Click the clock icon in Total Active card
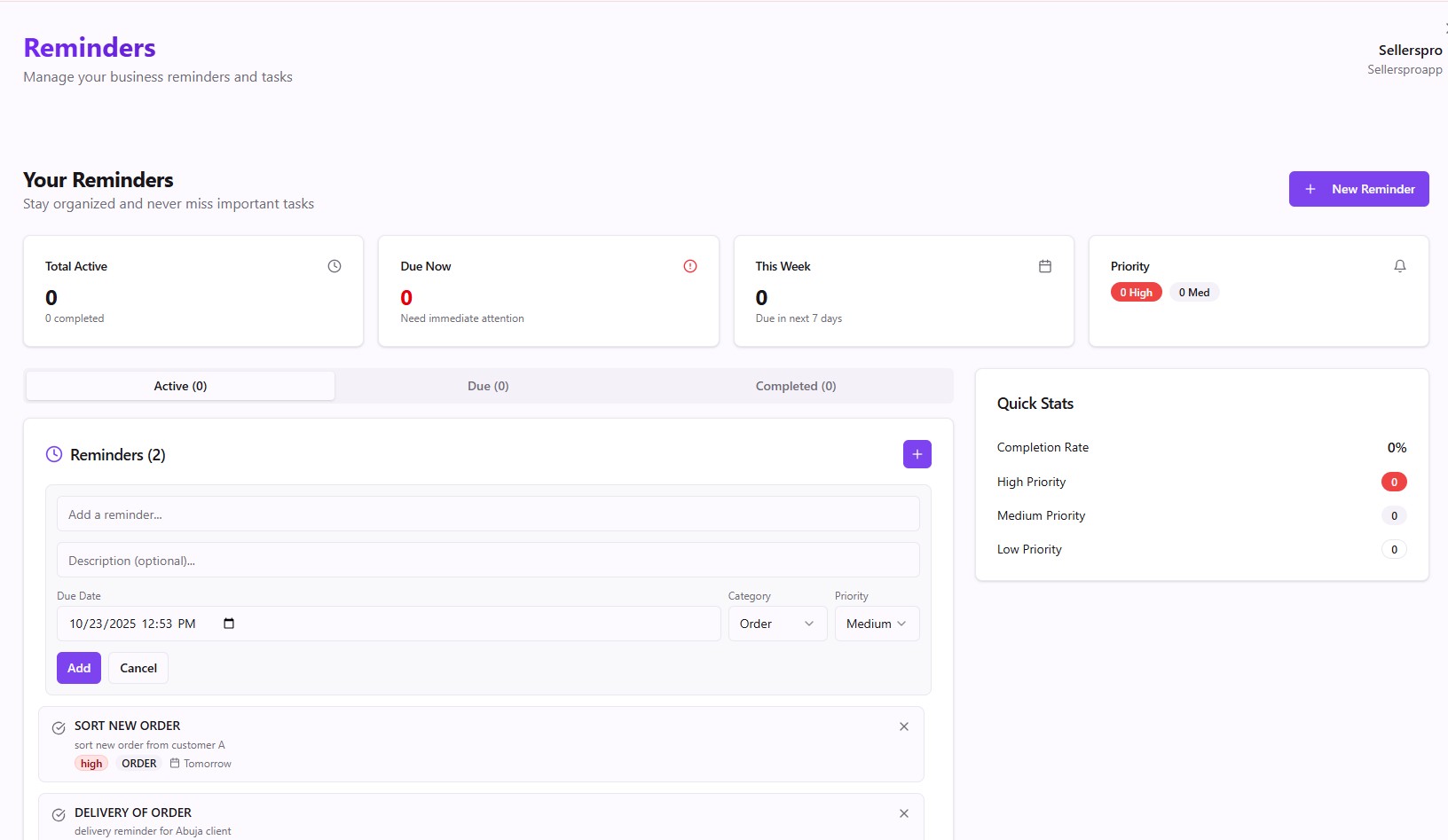This screenshot has width=1448, height=840. pyautogui.click(x=334, y=266)
